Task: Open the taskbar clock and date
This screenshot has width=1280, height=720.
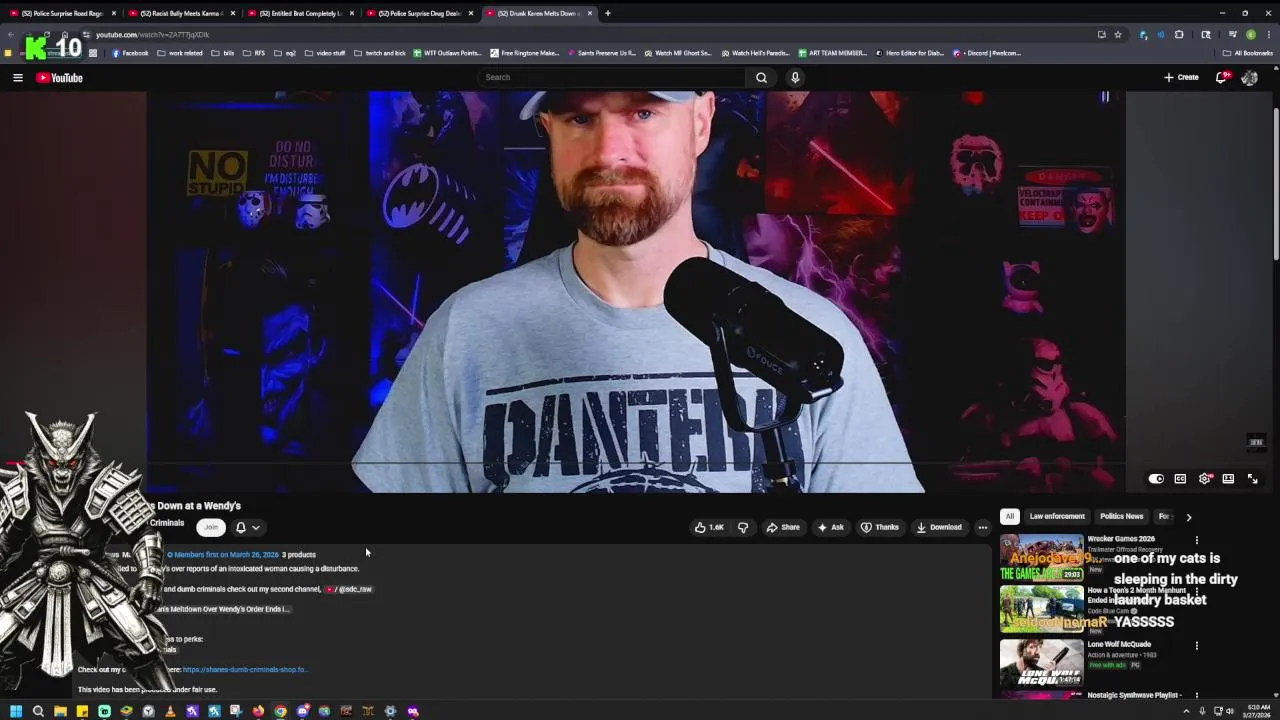Action: pos(1258,711)
